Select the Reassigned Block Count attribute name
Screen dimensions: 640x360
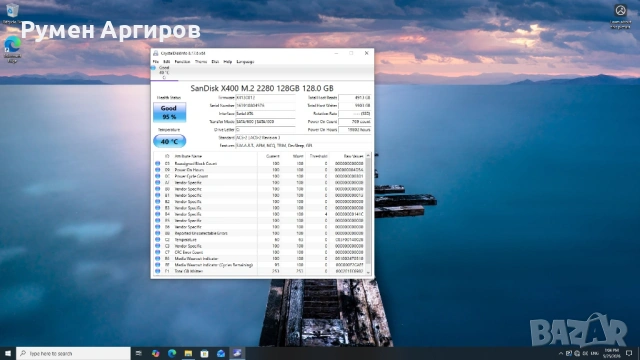coord(196,163)
